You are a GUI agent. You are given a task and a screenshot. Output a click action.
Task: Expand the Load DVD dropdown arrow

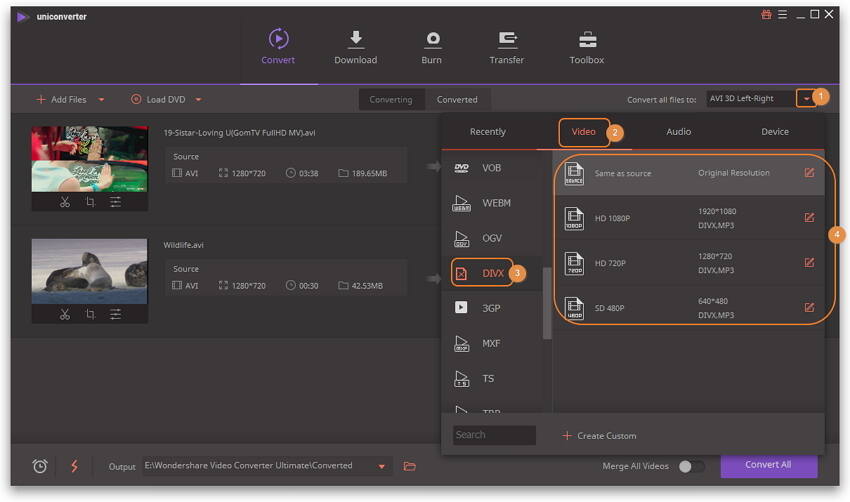[198, 100]
